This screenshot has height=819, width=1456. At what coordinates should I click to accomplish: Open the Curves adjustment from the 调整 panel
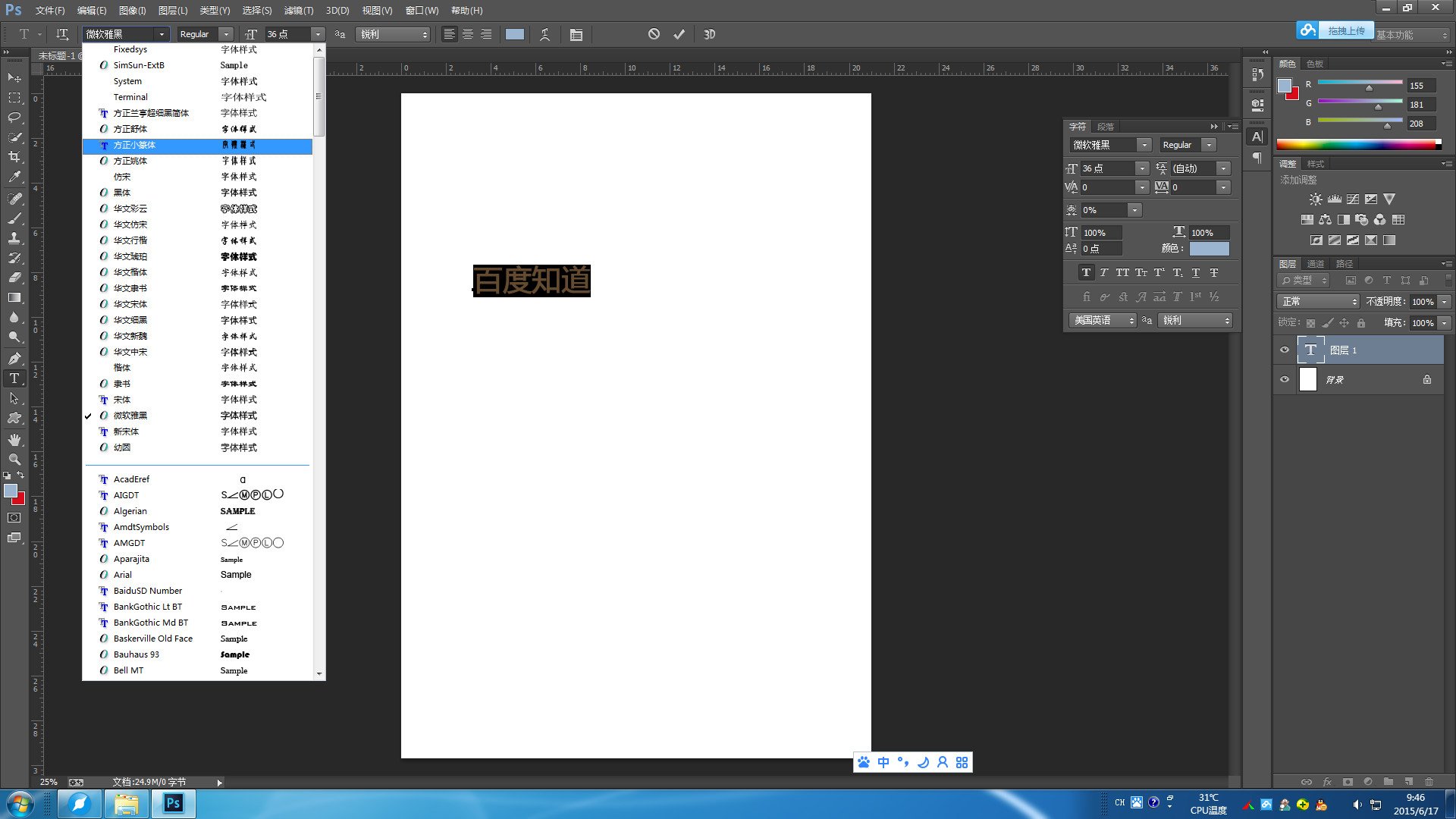pyautogui.click(x=1352, y=199)
